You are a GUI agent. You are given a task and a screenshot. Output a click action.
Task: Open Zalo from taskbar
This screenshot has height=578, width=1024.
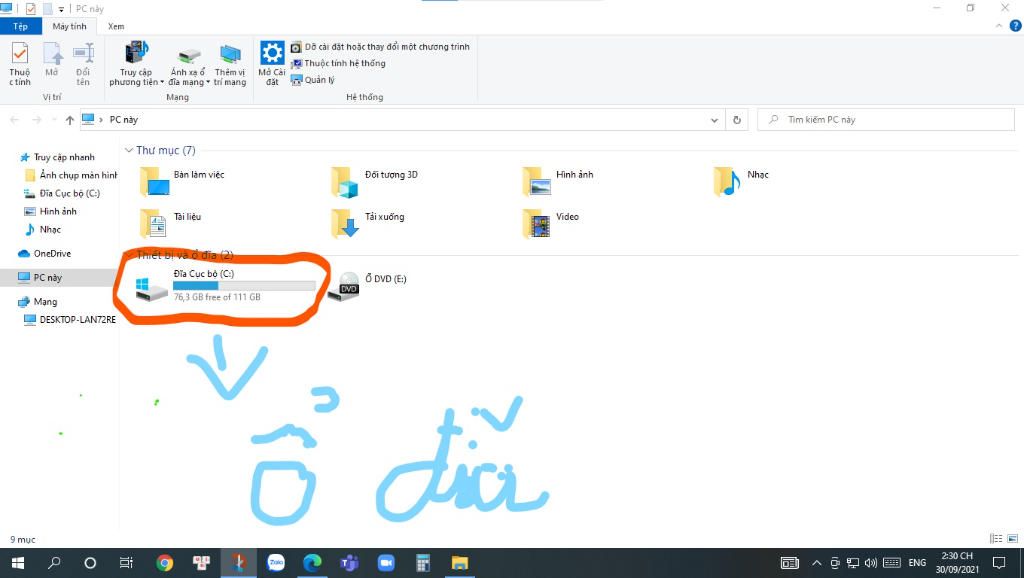tap(276, 563)
